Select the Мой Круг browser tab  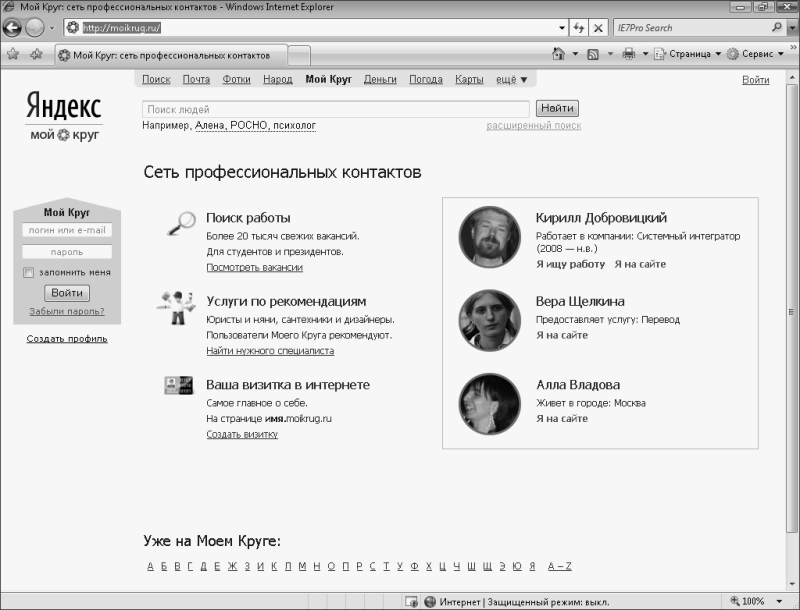(x=171, y=55)
